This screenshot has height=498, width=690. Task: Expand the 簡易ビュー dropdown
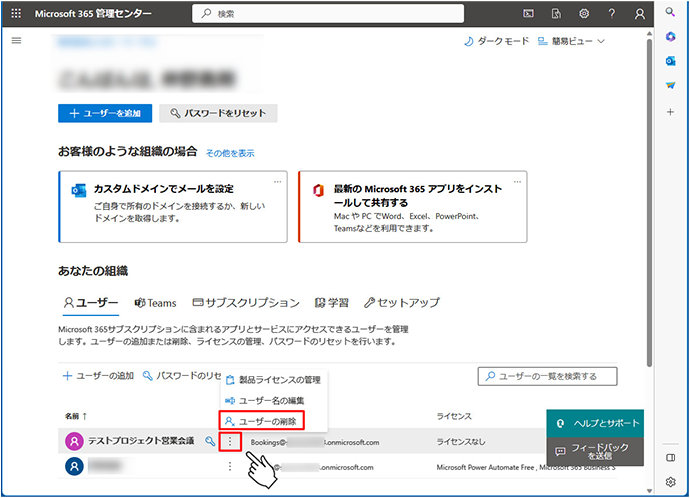tap(571, 41)
